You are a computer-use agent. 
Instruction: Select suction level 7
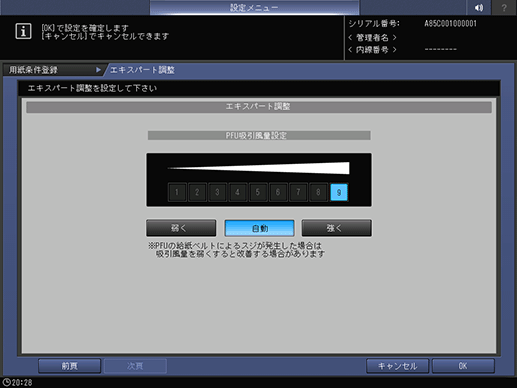pos(298,192)
